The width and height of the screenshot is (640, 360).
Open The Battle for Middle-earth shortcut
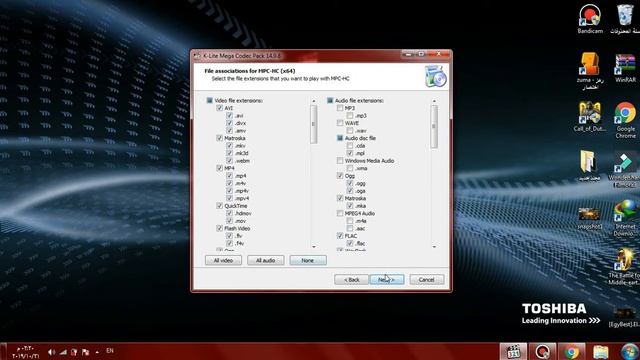click(x=624, y=266)
